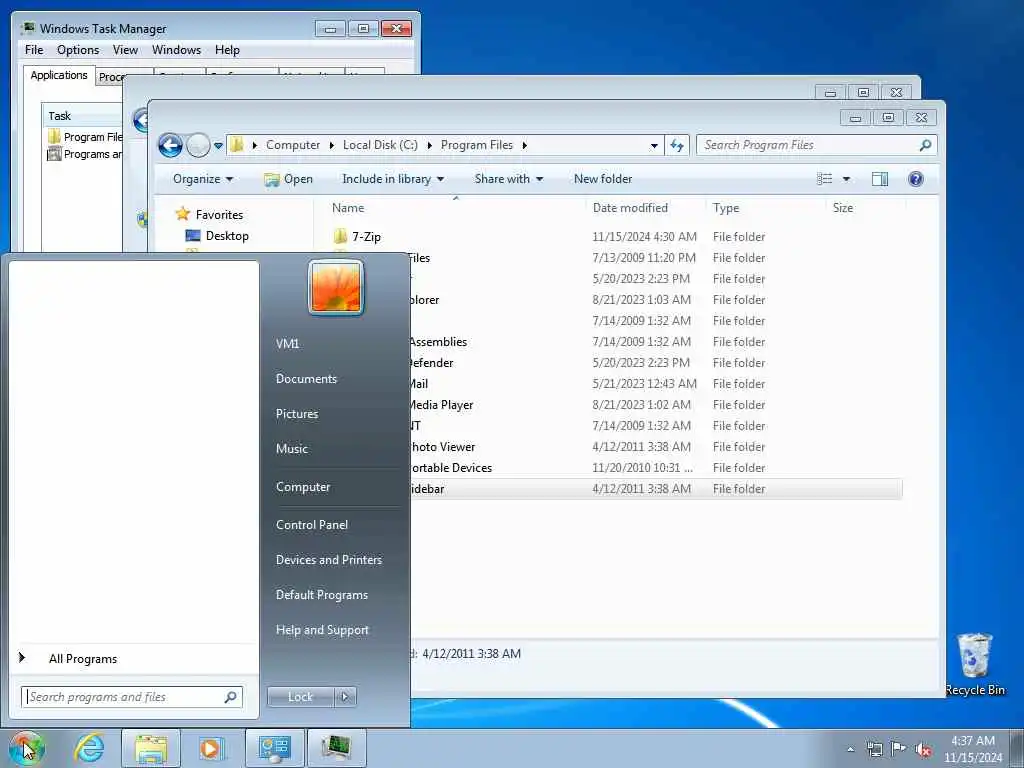Open the address bar history dropdown
The width and height of the screenshot is (1024, 768).
click(654, 146)
